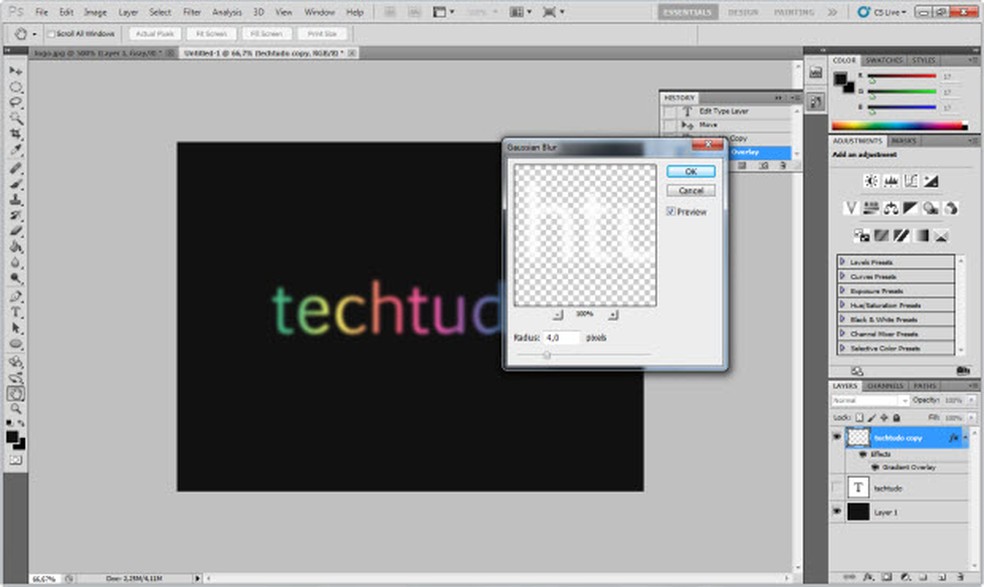
Task: Cancel the Gaussian Blur dialog
Action: click(x=691, y=190)
